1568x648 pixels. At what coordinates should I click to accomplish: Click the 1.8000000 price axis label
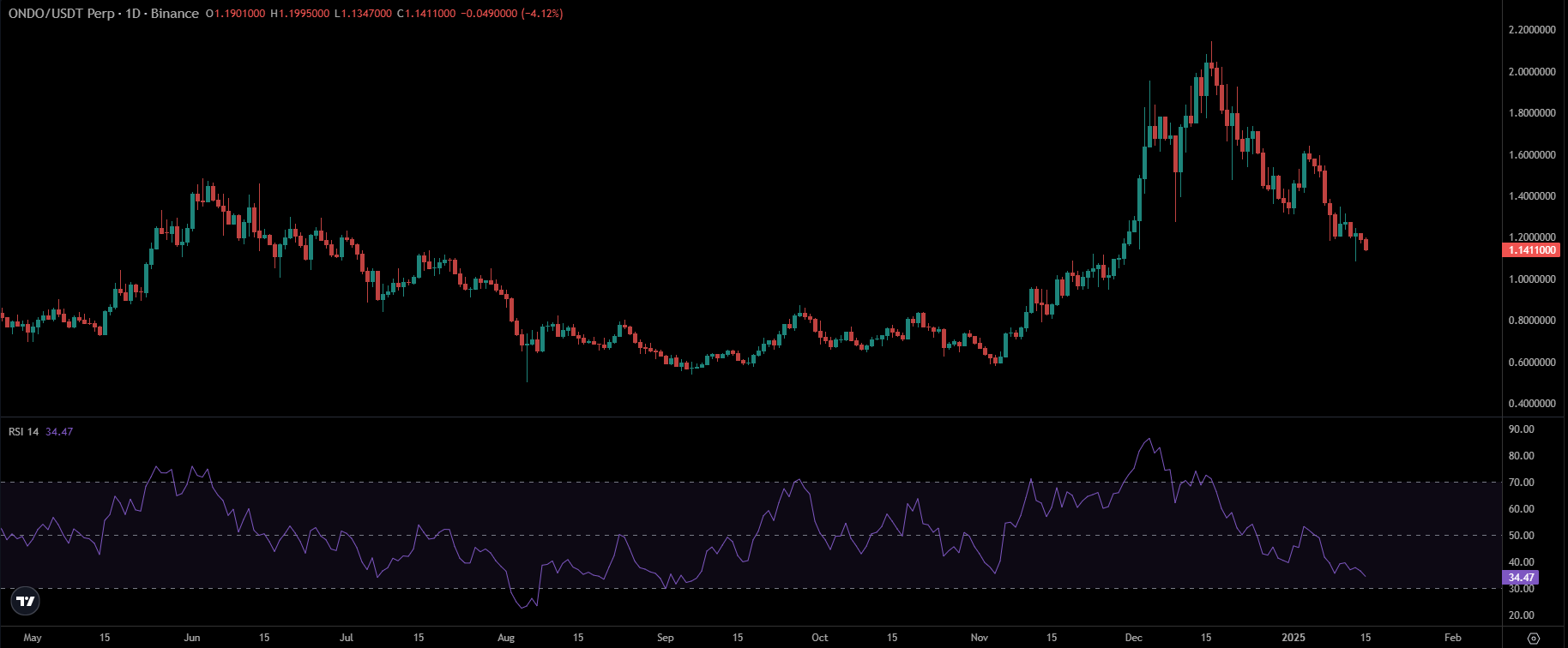[x=1532, y=113]
